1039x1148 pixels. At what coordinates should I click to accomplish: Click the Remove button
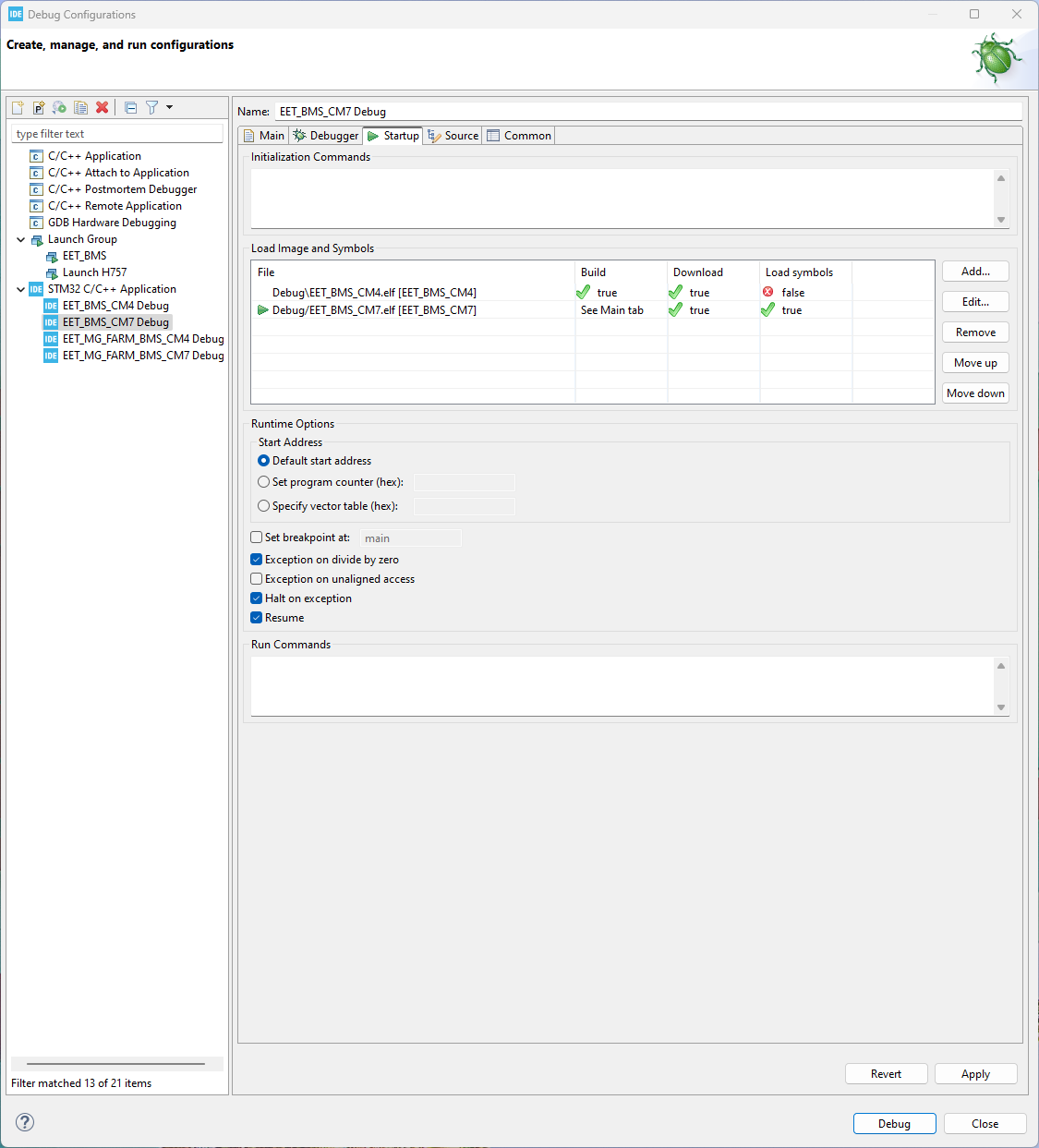point(975,332)
